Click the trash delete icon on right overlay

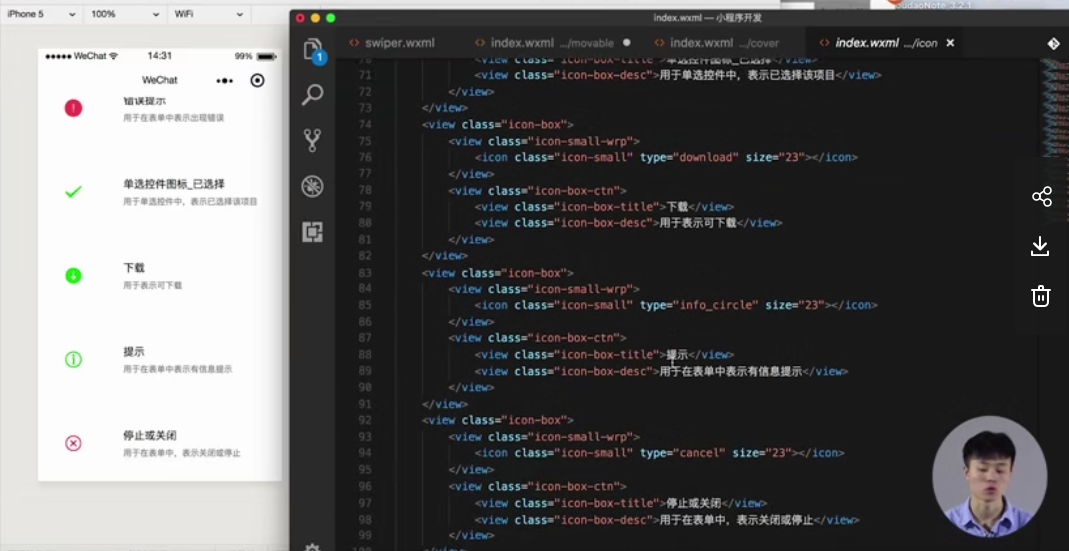point(1040,296)
